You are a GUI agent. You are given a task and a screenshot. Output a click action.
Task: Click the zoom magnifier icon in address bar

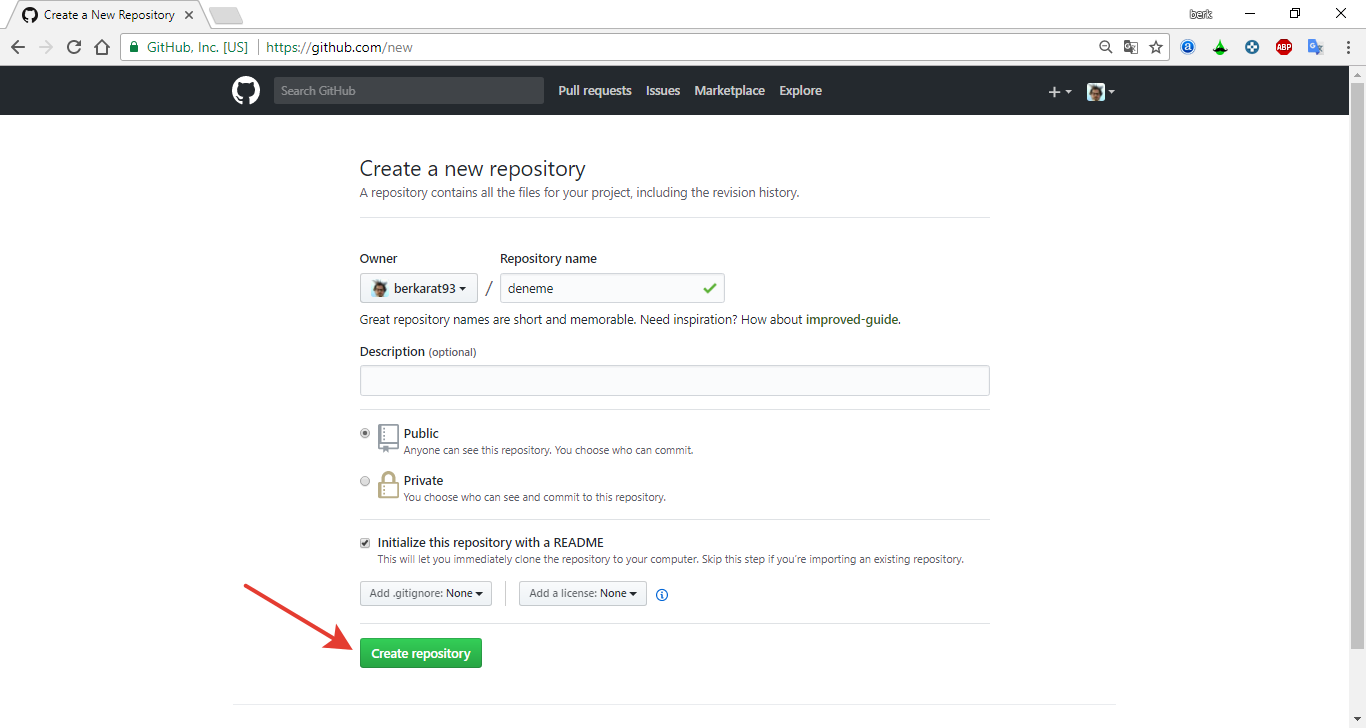[x=1105, y=47]
